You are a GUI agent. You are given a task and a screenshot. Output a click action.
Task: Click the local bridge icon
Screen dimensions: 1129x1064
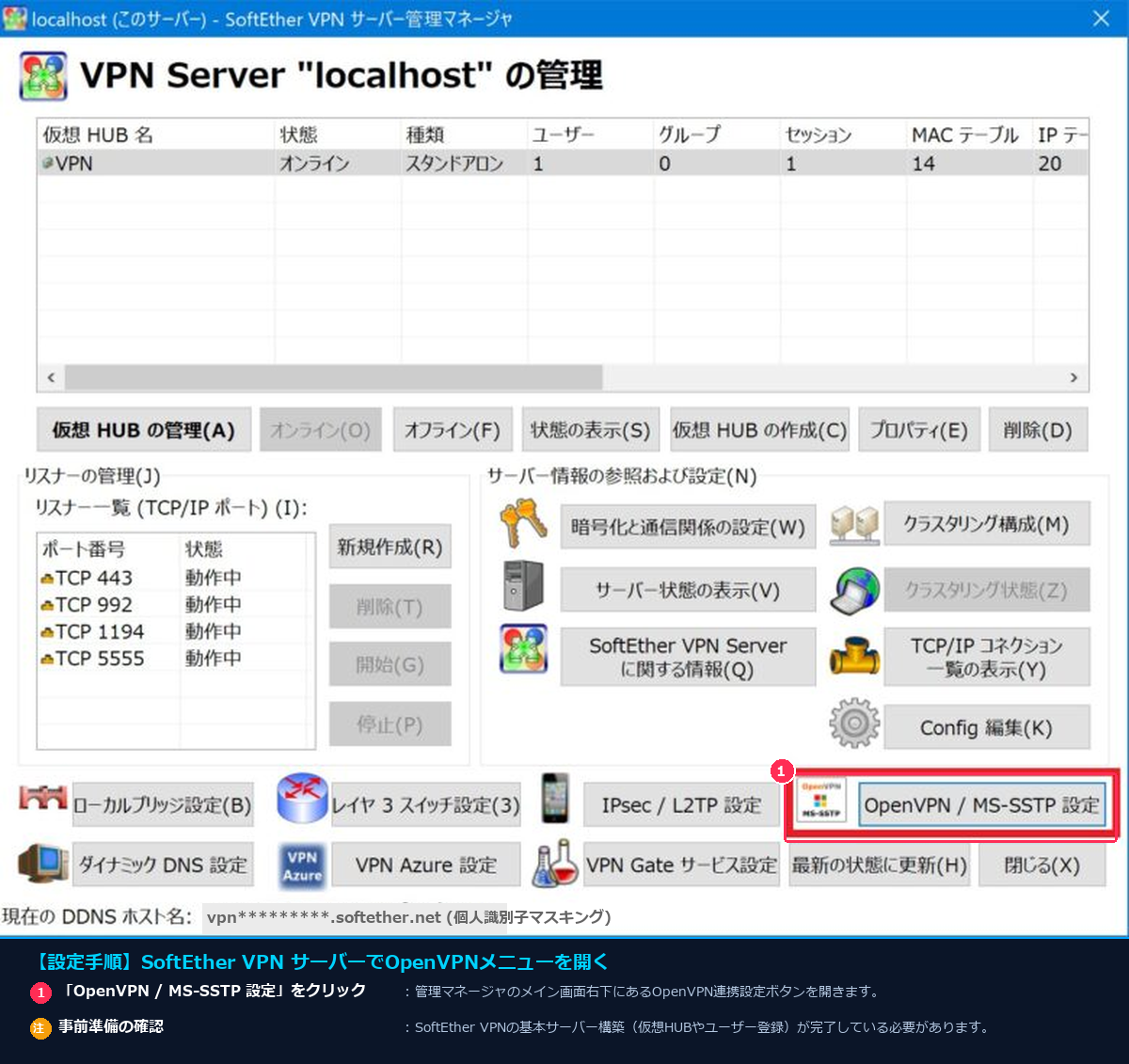(x=43, y=799)
